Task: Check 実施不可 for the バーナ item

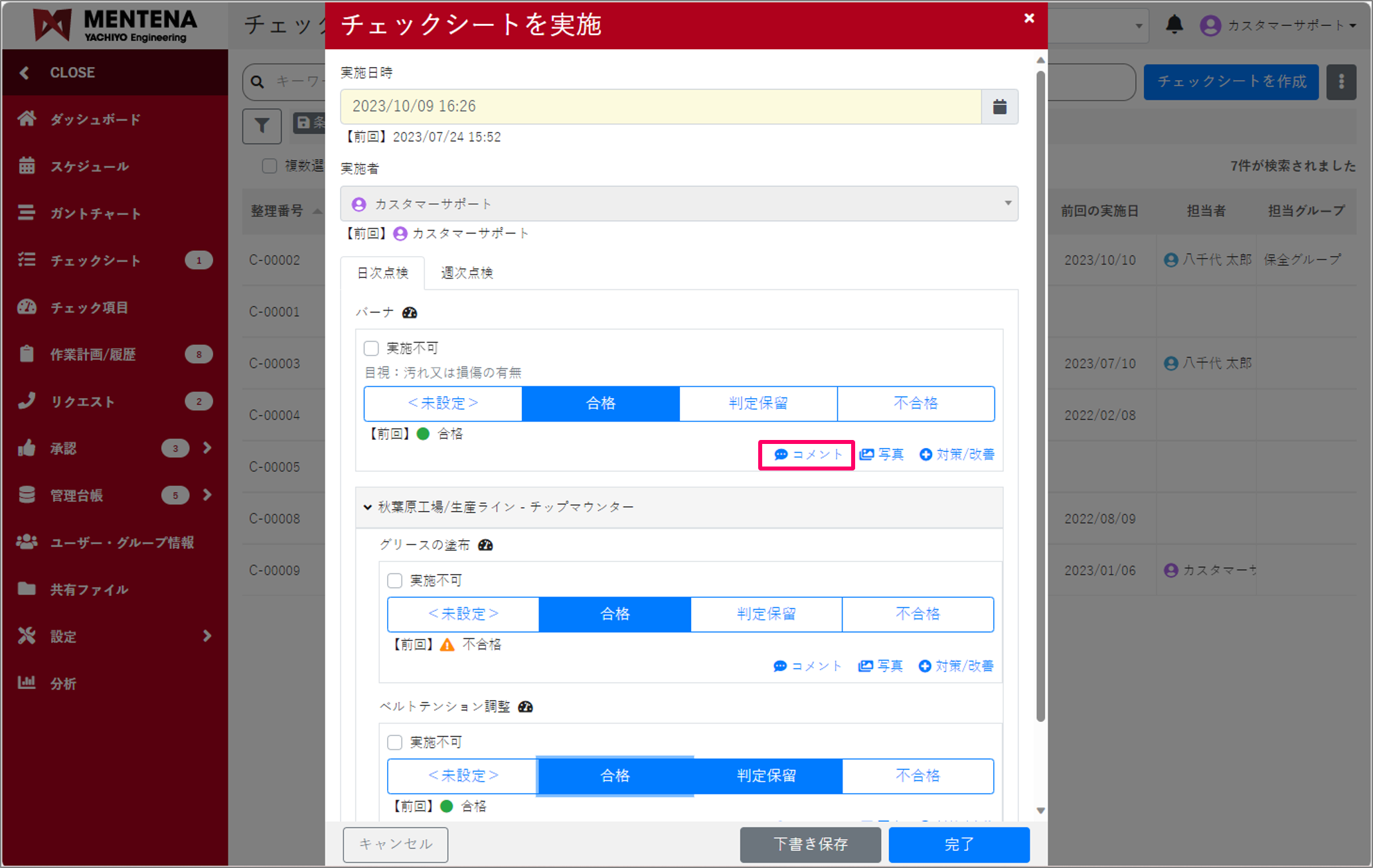Action: (x=371, y=347)
